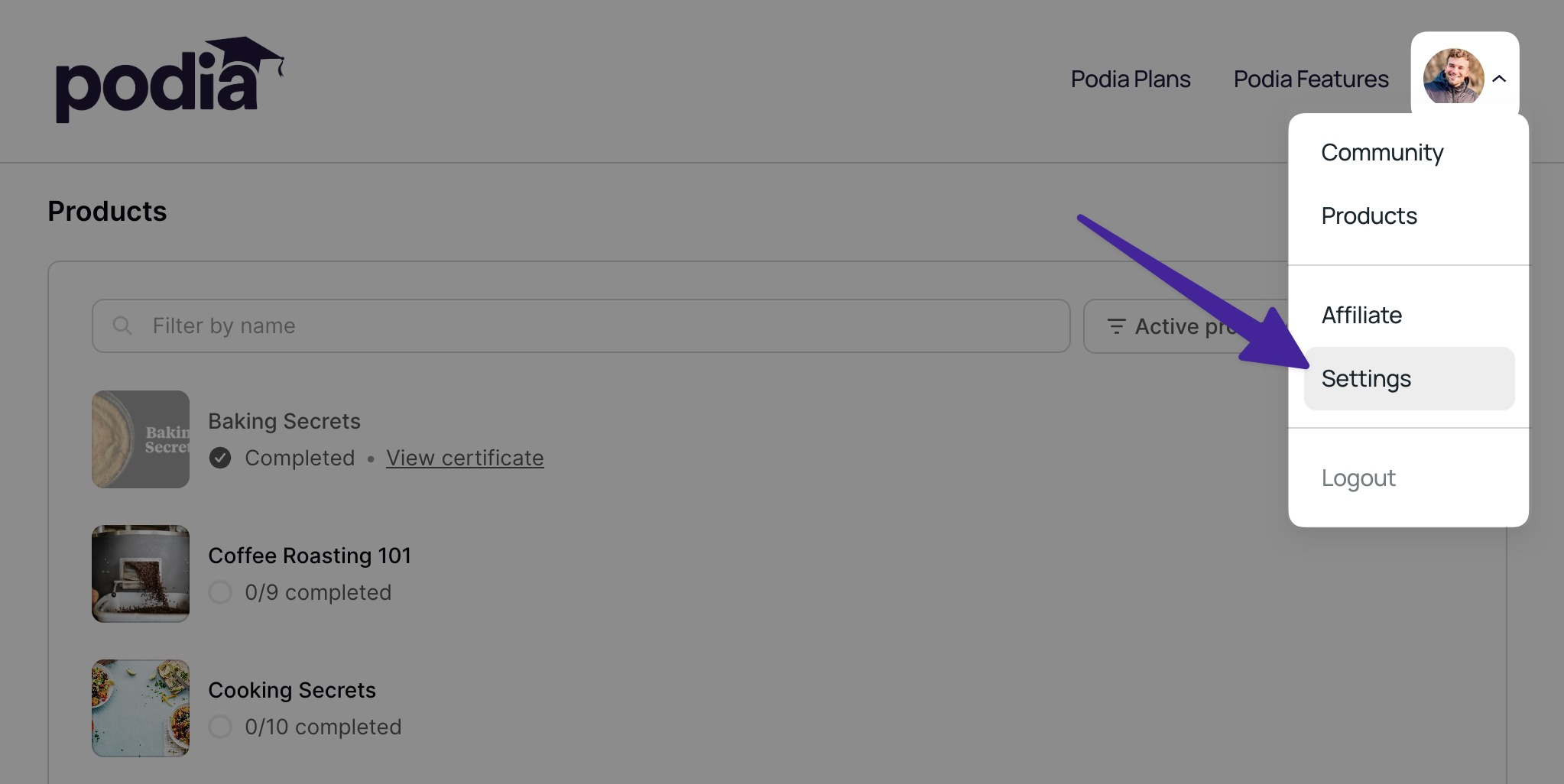Open the Podia Features link
This screenshot has height=784, width=1564.
(x=1311, y=79)
